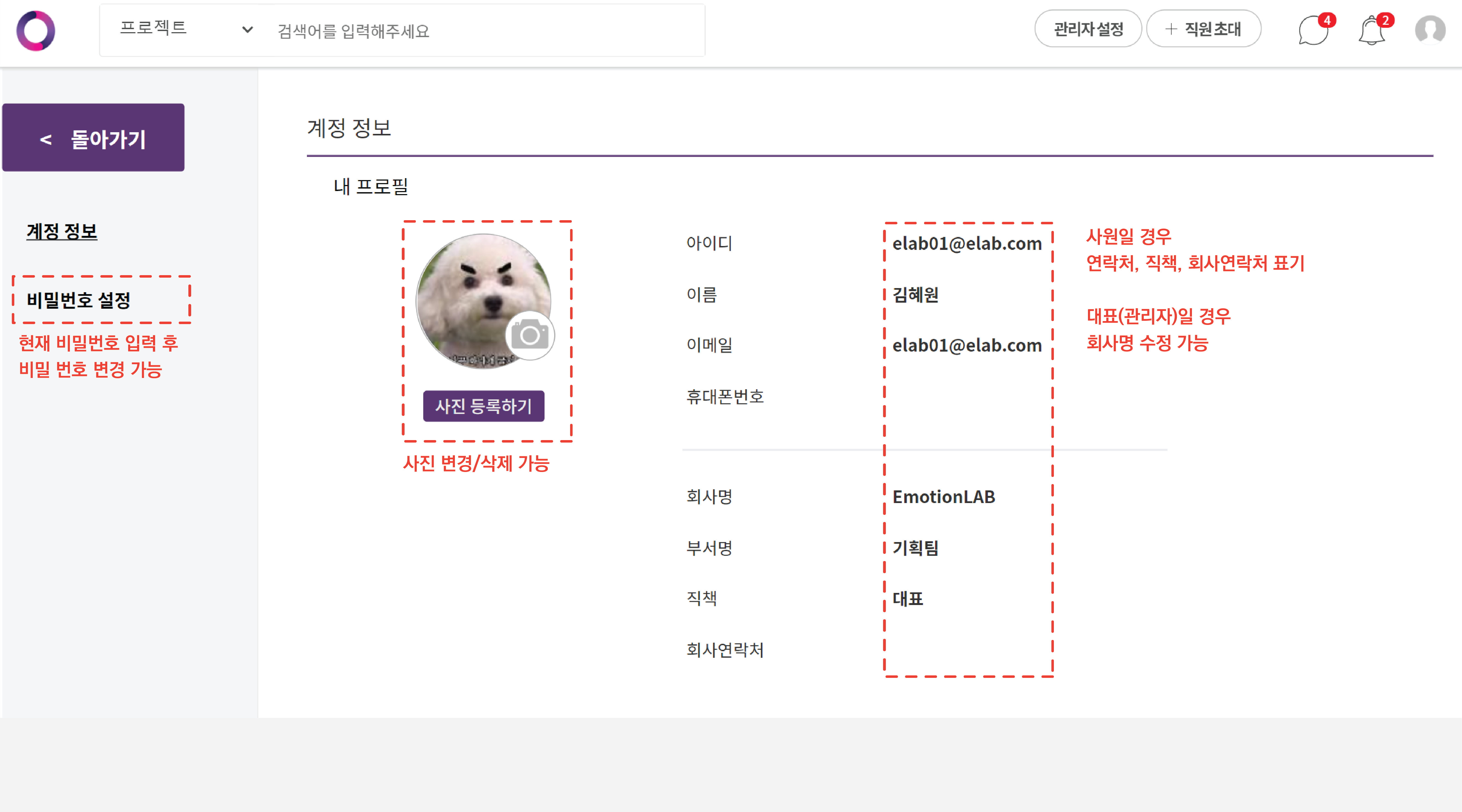Select the 계정 정보 sidebar menu
Image resolution: width=1462 pixels, height=812 pixels.
[x=62, y=231]
